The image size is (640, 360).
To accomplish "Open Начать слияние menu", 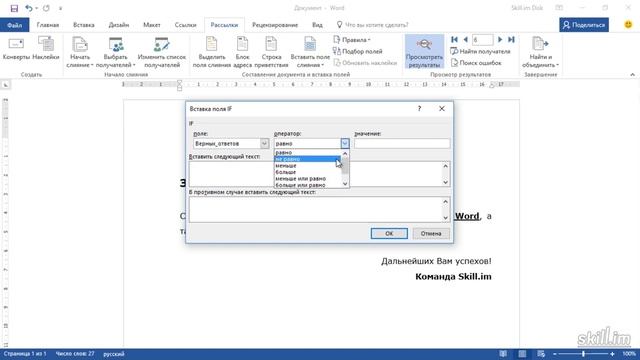I will 80,52.
